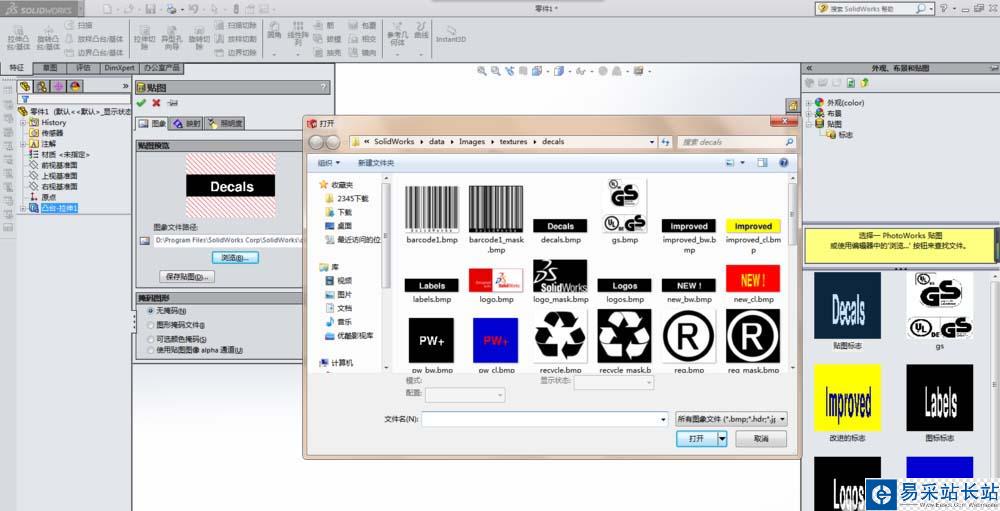
Task: Click Instant3D tool in ribbon
Action: pyautogui.click(x=451, y=34)
